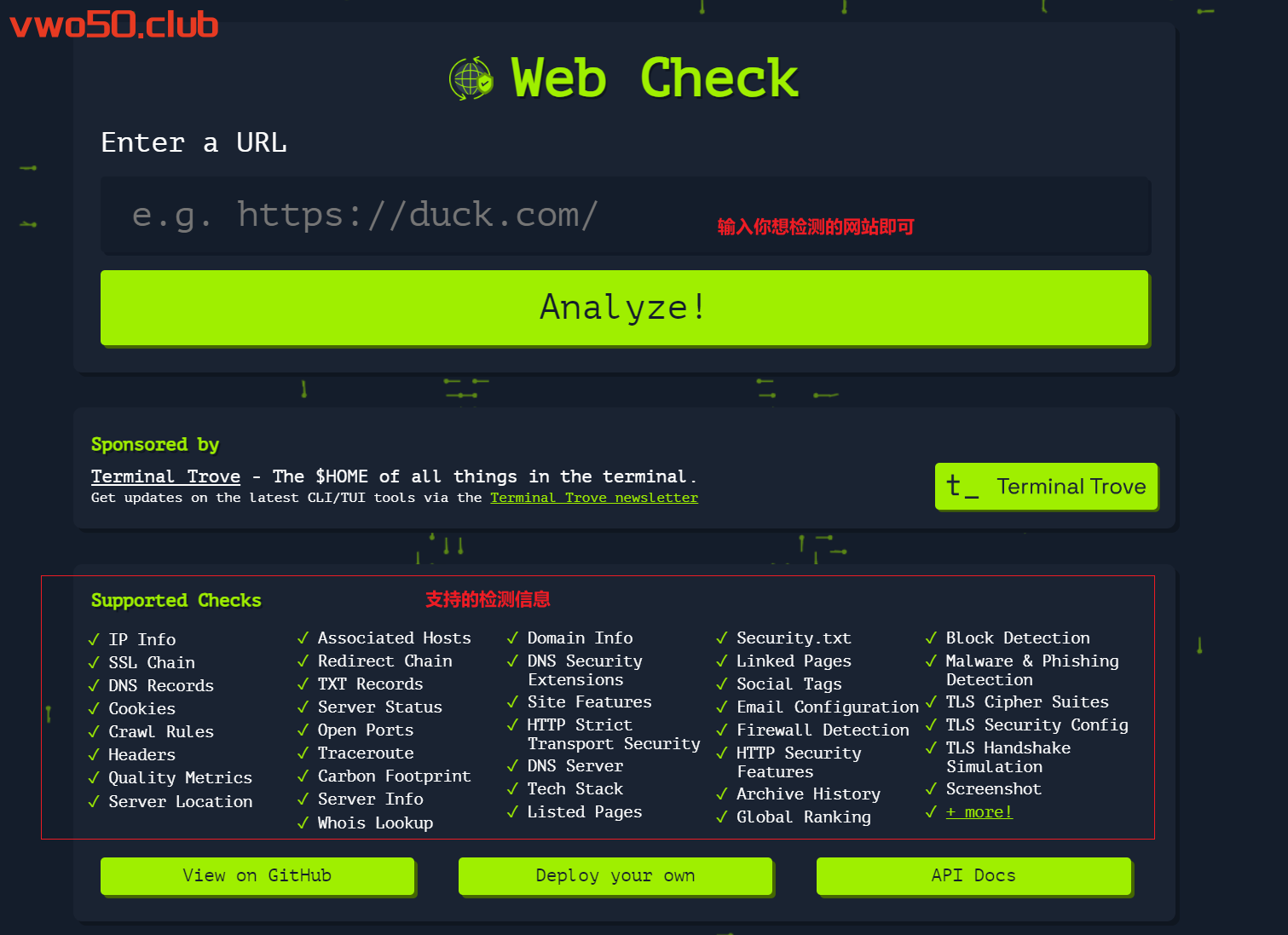Click the checkmark beside Security.txt

point(722,638)
